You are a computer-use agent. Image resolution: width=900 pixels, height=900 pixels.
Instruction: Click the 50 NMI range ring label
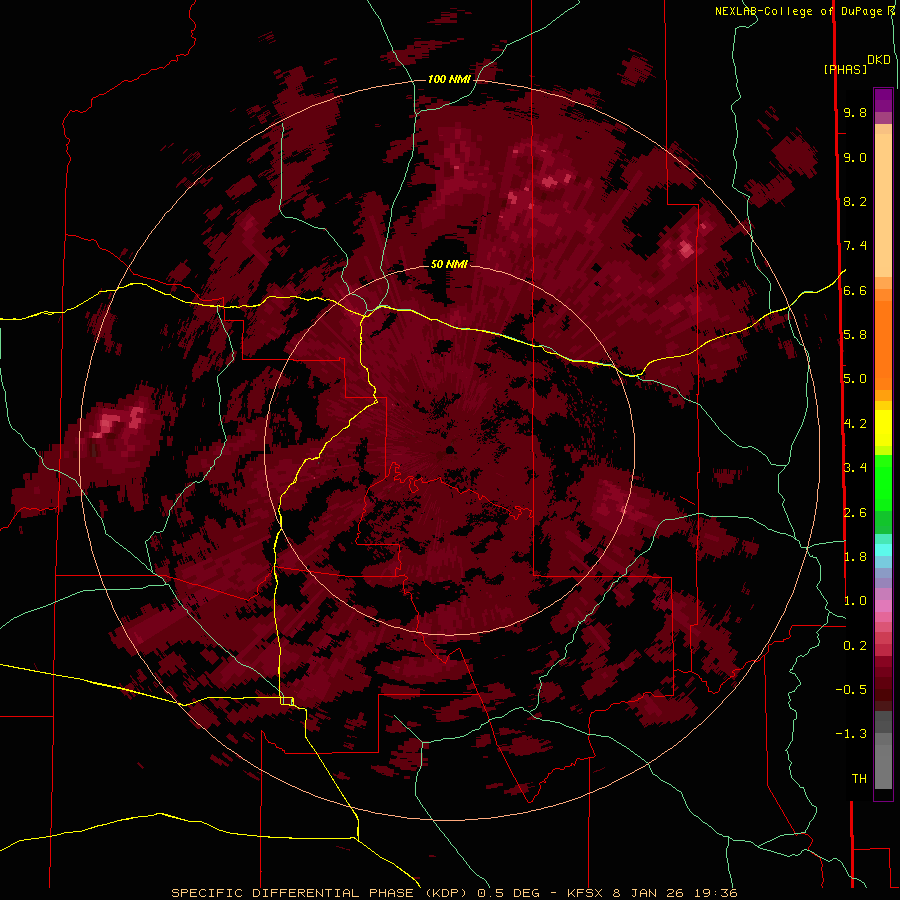tap(449, 264)
